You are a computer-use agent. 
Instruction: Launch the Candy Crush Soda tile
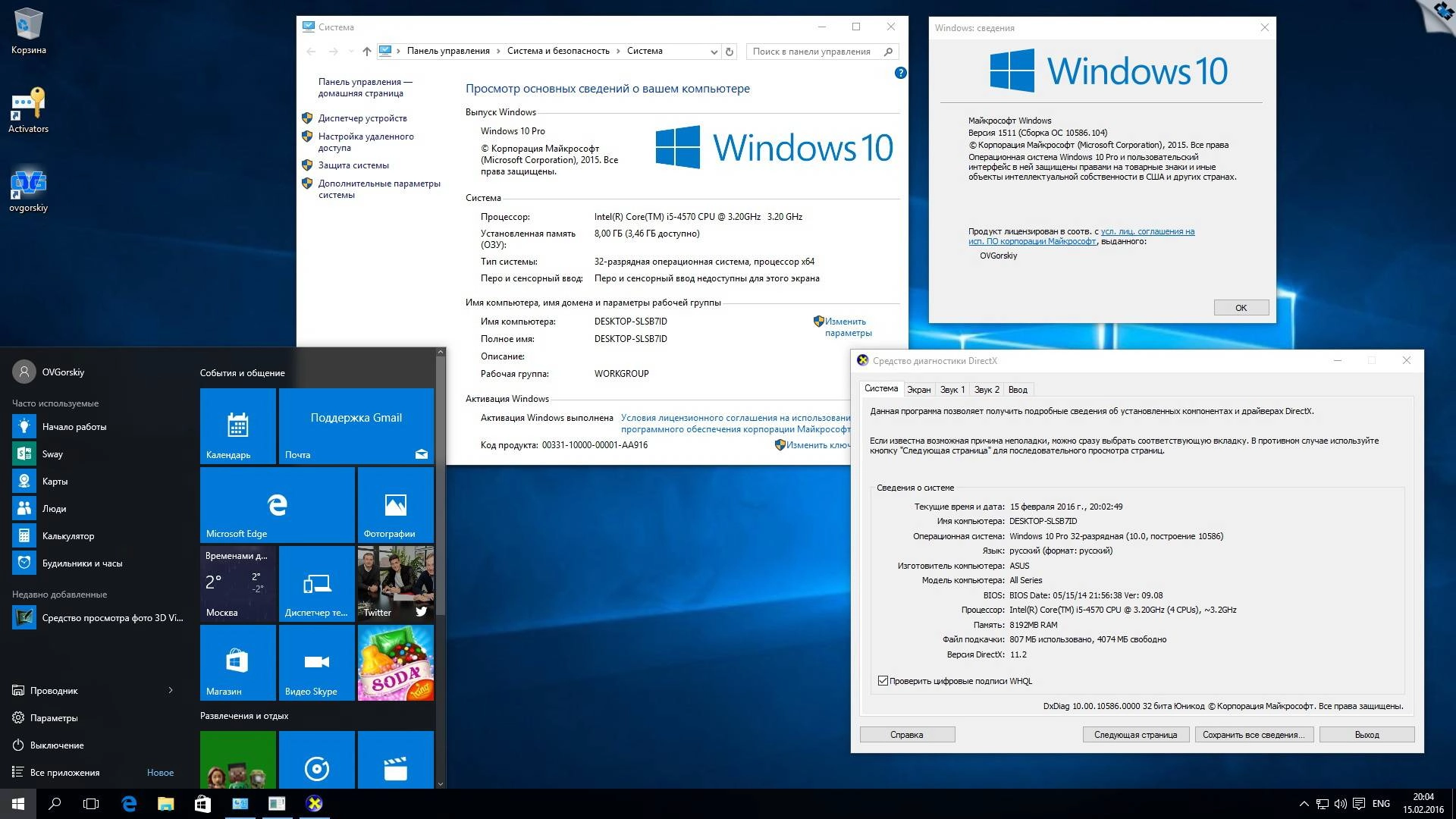(x=395, y=662)
